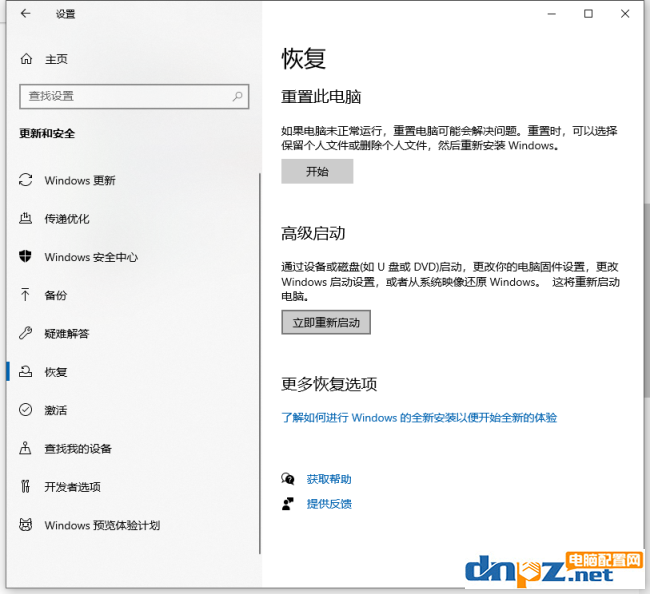Viewport: 650px width, 594px height.
Task: Click the 更新和安全 section title
Action: pos(47,133)
